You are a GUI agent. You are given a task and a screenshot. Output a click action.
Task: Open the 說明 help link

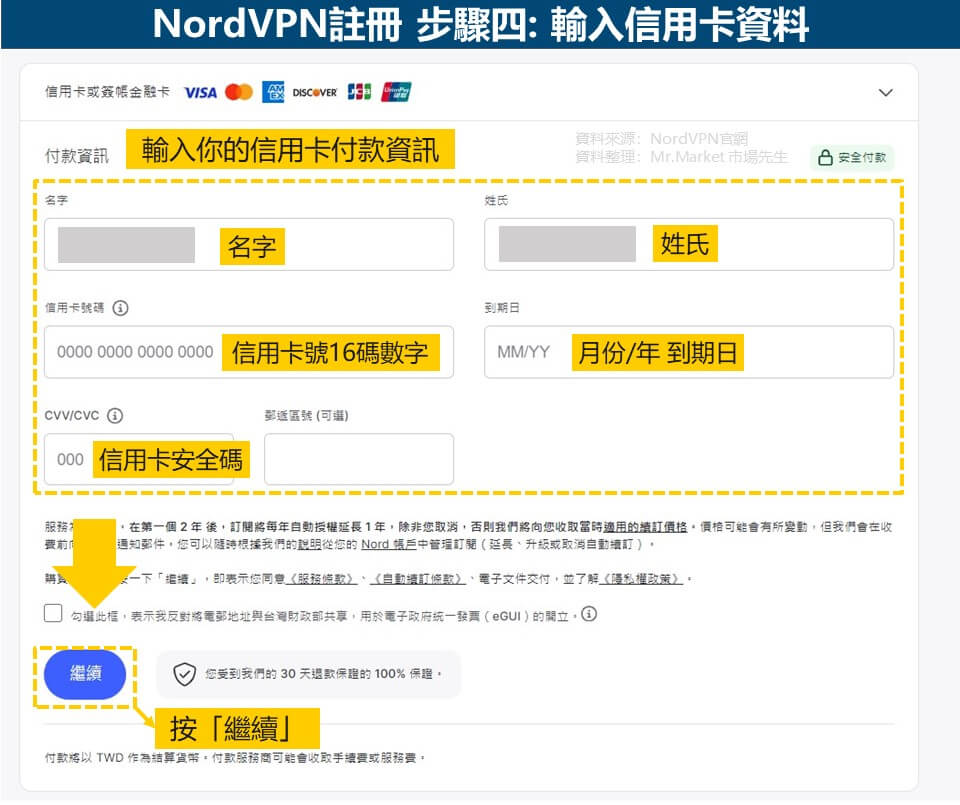tap(309, 544)
